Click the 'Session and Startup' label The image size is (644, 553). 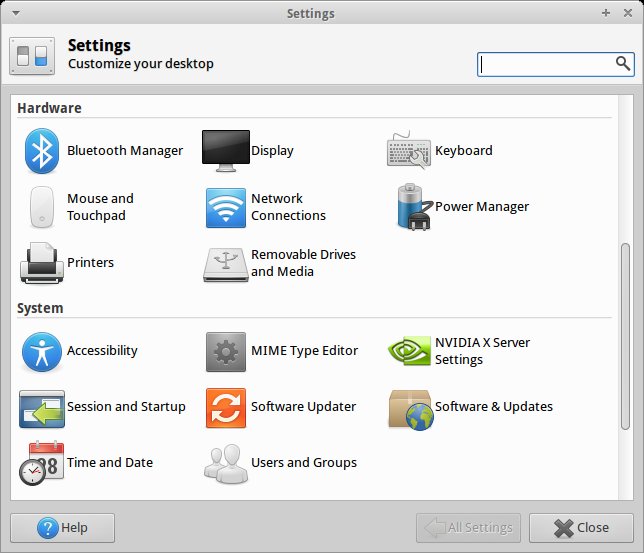click(126, 407)
